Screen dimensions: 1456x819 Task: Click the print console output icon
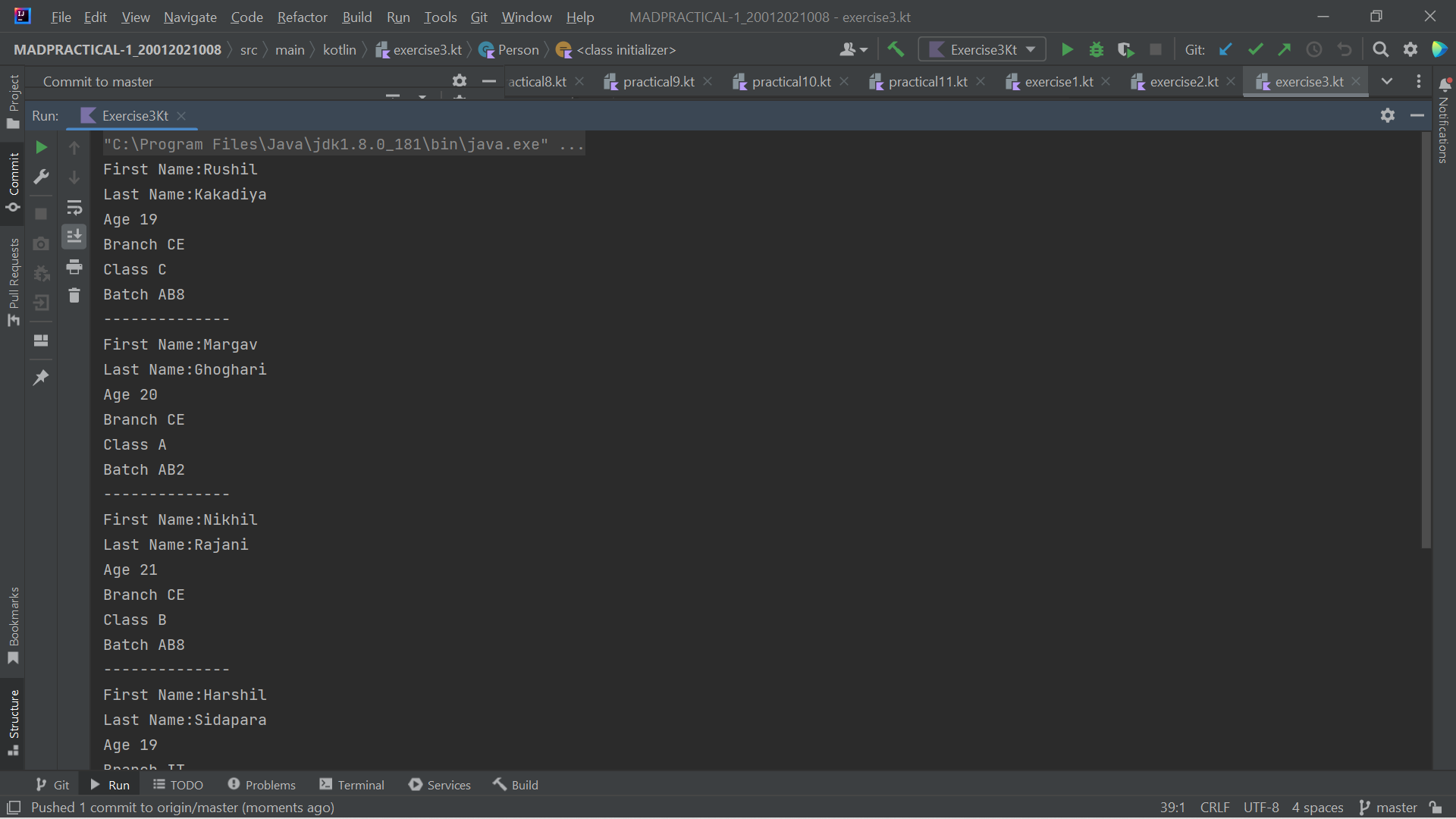(74, 267)
